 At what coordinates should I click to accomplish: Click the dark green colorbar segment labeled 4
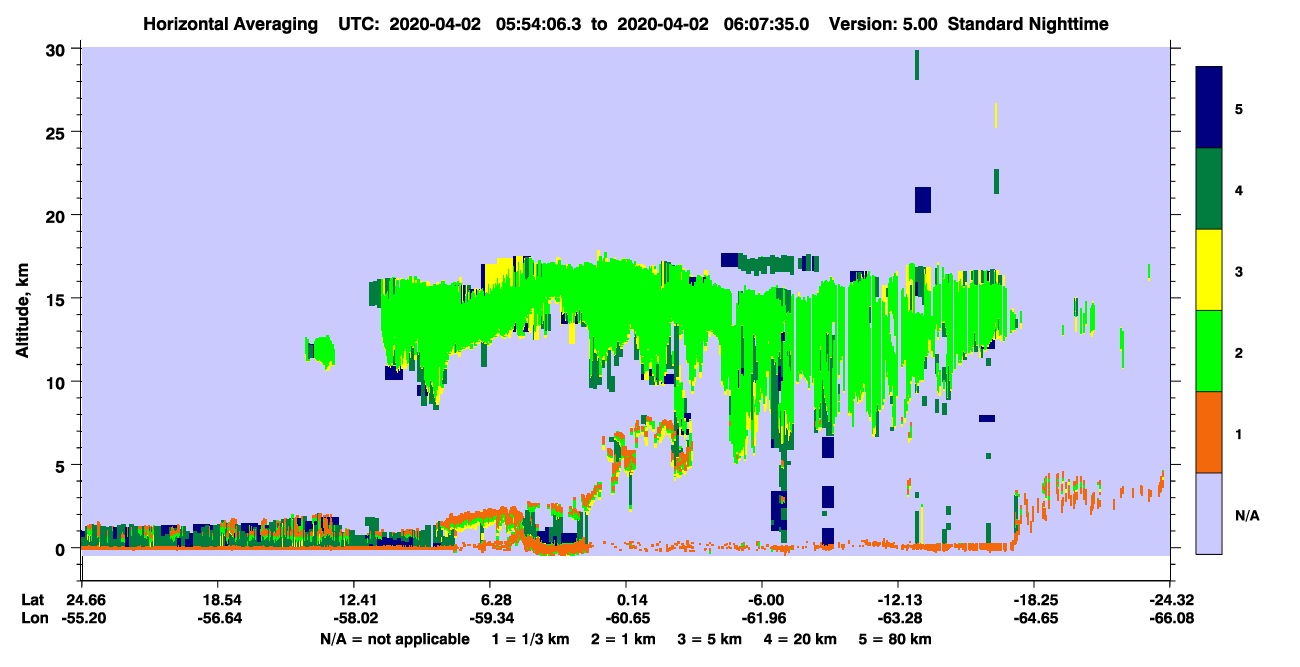(x=1209, y=189)
